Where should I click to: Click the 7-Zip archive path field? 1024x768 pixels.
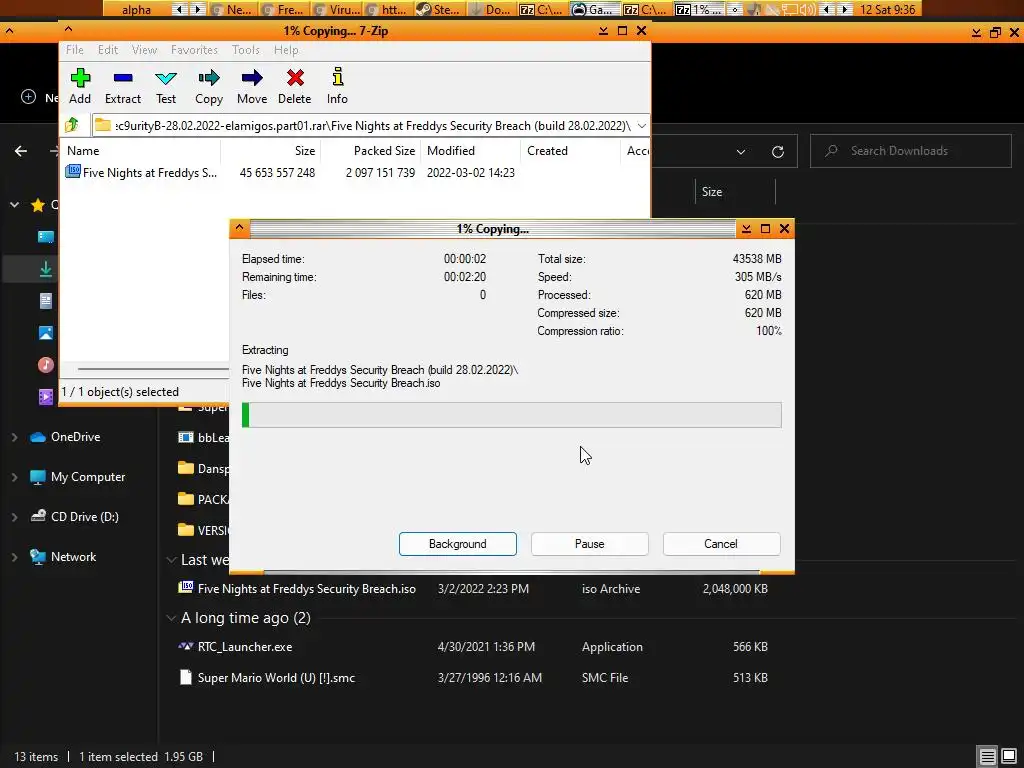point(371,125)
